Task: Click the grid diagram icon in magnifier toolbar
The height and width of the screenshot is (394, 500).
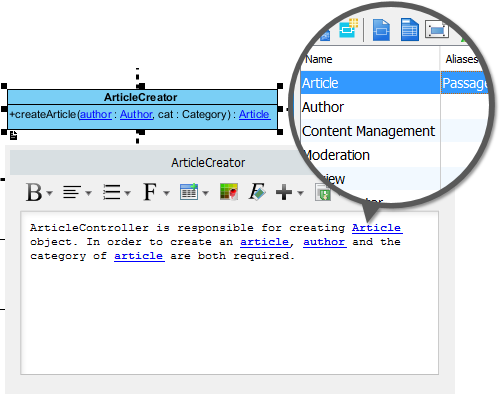Action: point(348,28)
